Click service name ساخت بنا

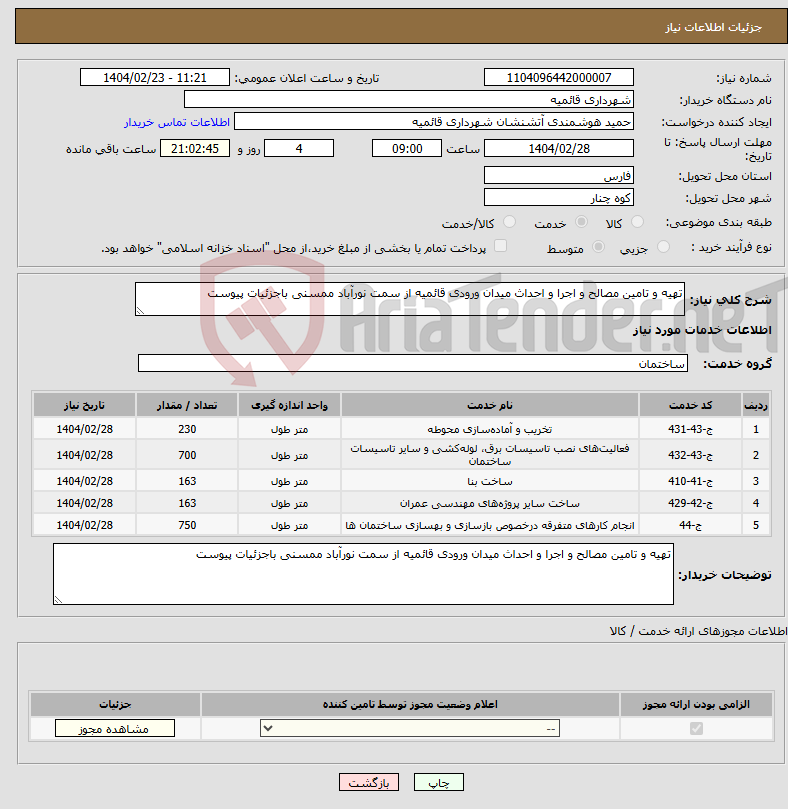(490, 481)
